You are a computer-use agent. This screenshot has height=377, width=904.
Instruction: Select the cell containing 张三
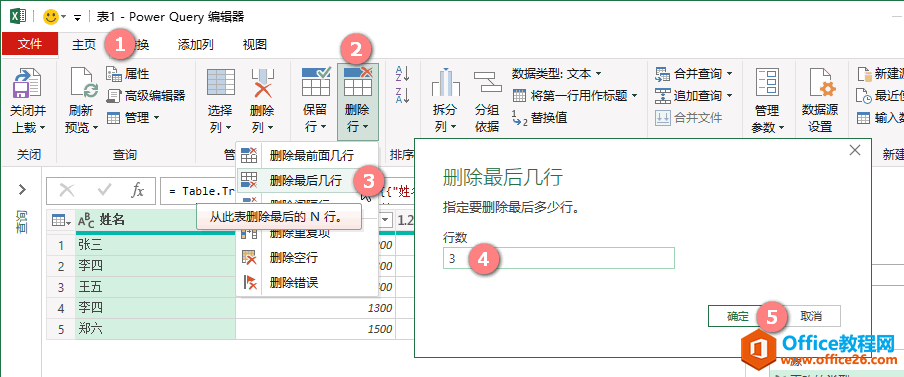(x=156, y=245)
